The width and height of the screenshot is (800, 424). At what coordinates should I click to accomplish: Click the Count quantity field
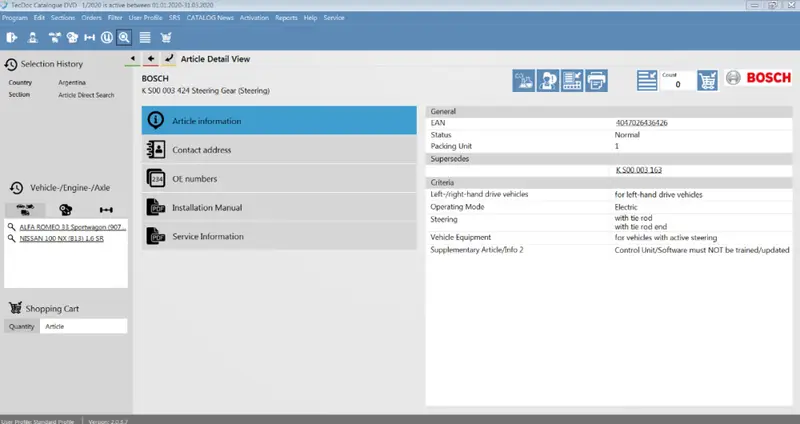[678, 81]
